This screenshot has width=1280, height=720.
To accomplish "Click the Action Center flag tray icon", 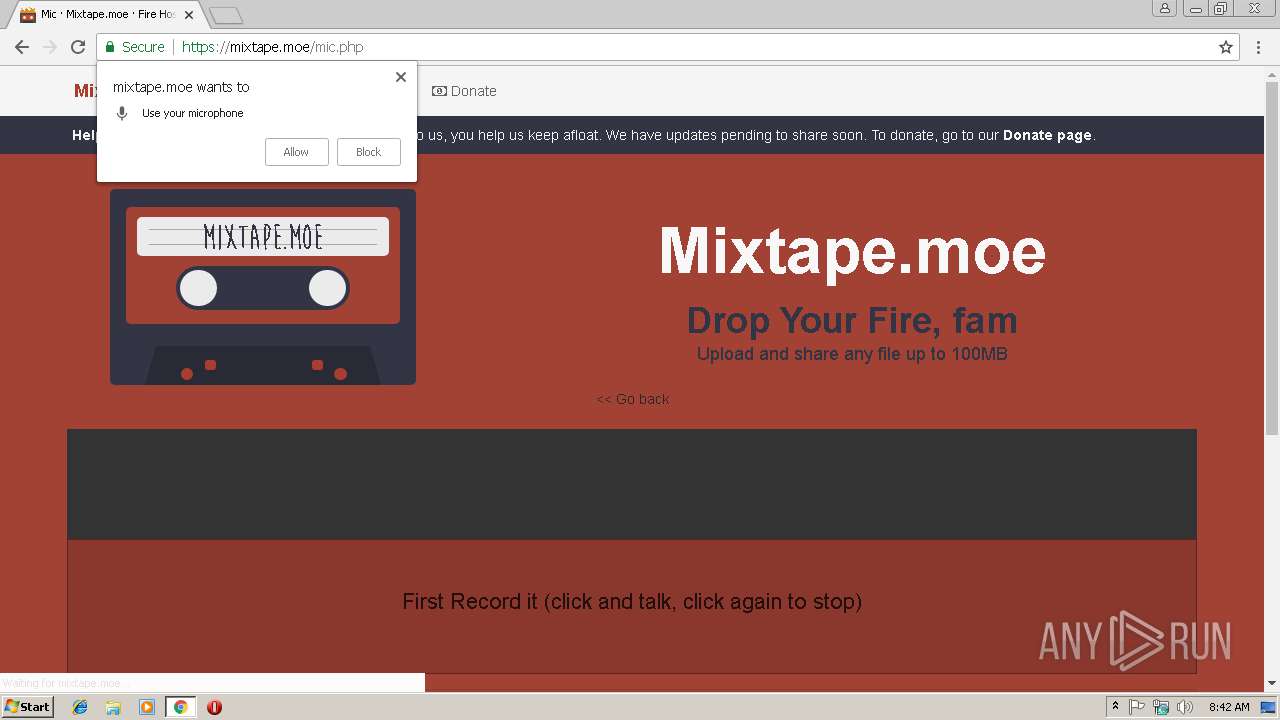I will pyautogui.click(x=1137, y=707).
